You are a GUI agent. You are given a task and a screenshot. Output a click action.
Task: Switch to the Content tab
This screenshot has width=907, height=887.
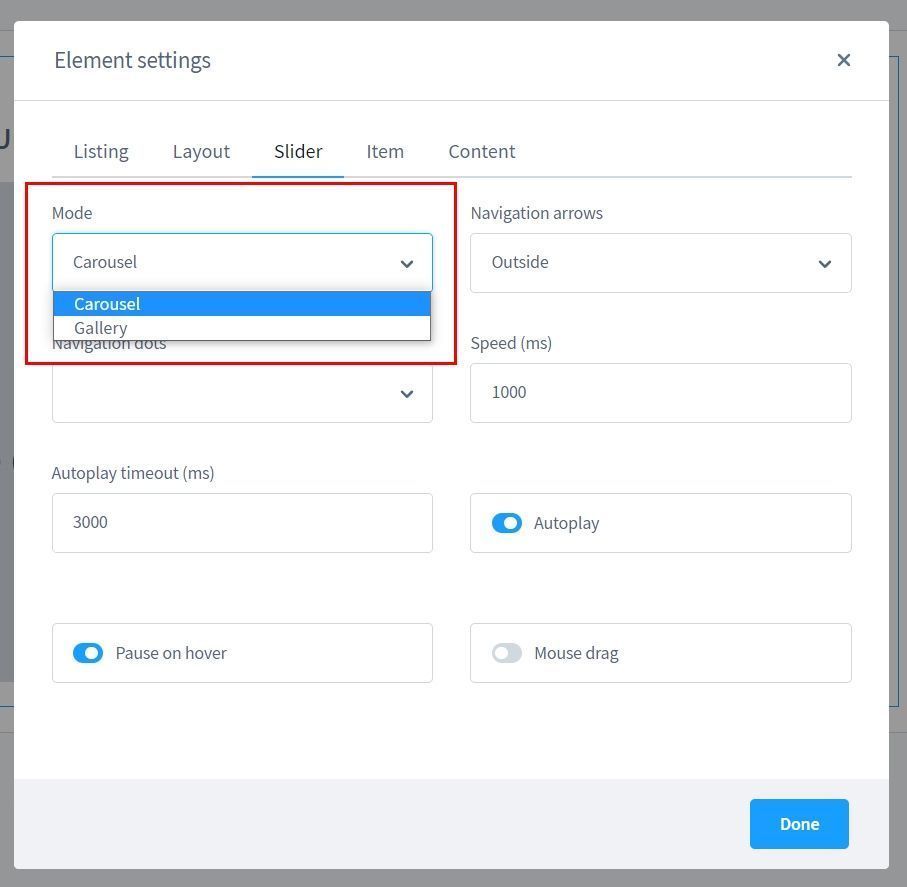482,152
